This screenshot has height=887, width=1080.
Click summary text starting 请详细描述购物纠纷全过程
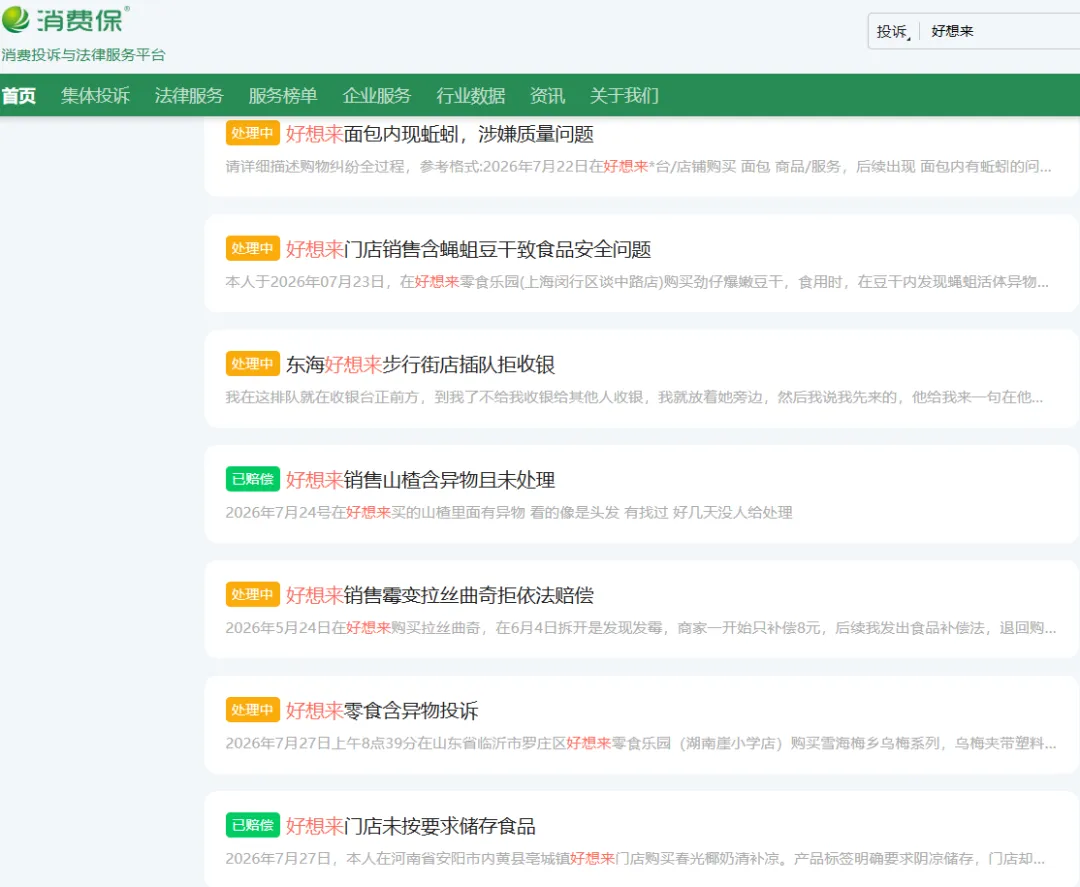(x=638, y=167)
